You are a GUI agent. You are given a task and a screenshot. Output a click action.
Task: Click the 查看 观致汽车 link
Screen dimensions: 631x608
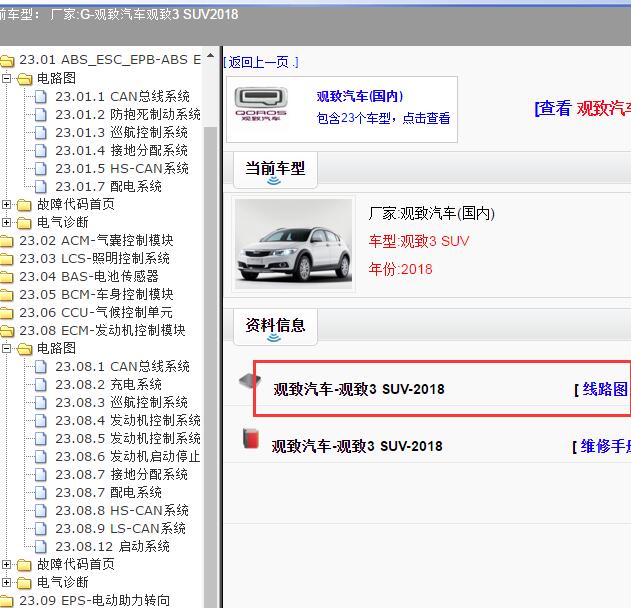pyautogui.click(x=582, y=109)
